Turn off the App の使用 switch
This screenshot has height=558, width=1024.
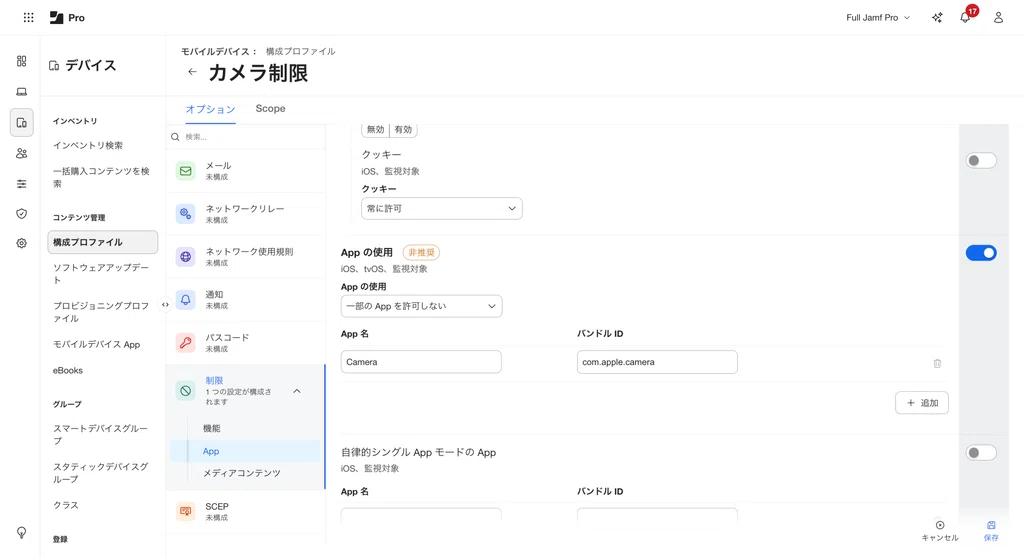[981, 253]
